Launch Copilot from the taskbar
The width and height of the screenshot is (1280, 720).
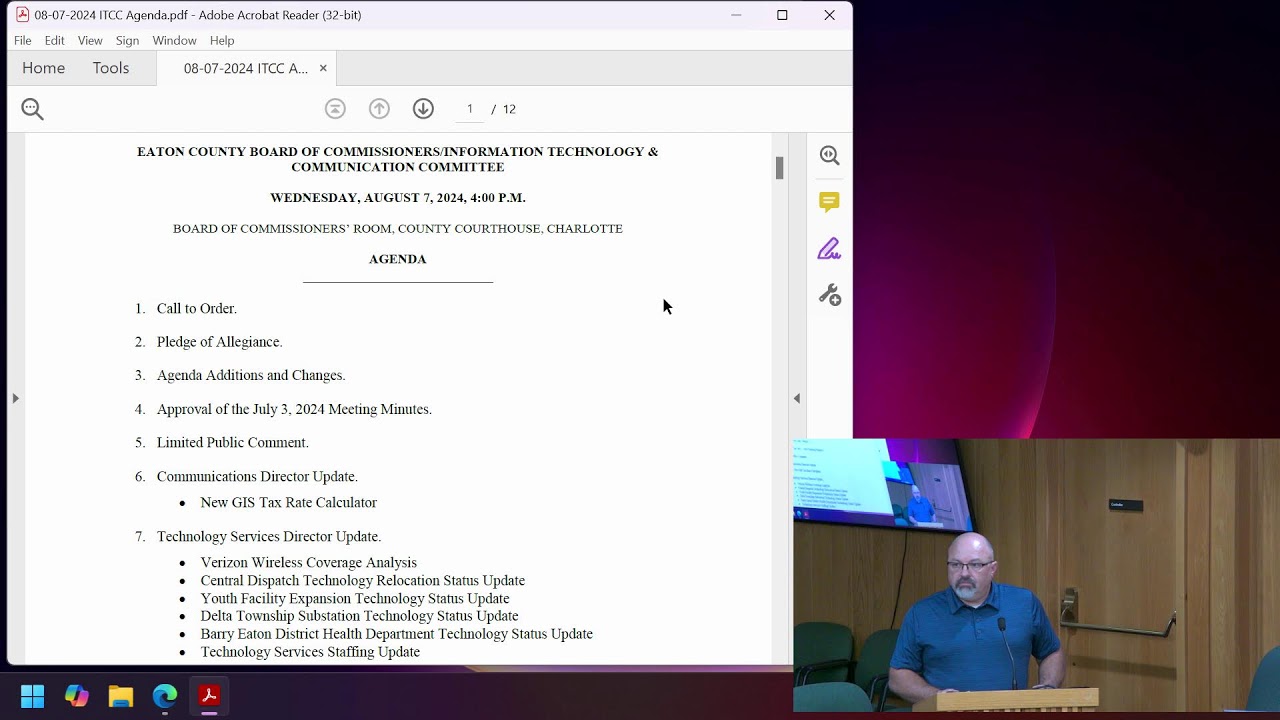click(77, 696)
